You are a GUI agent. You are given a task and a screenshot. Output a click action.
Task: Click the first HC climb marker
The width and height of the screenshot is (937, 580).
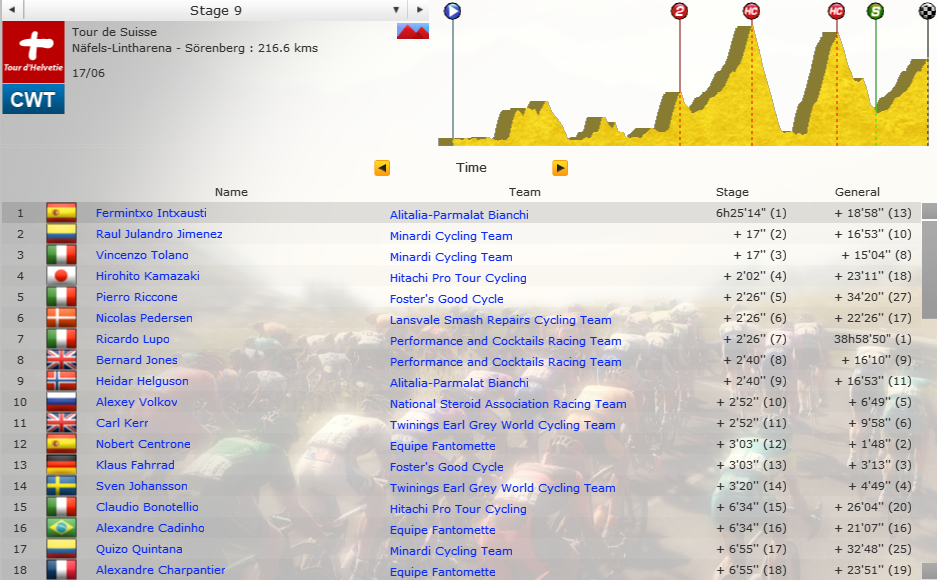[x=751, y=11]
